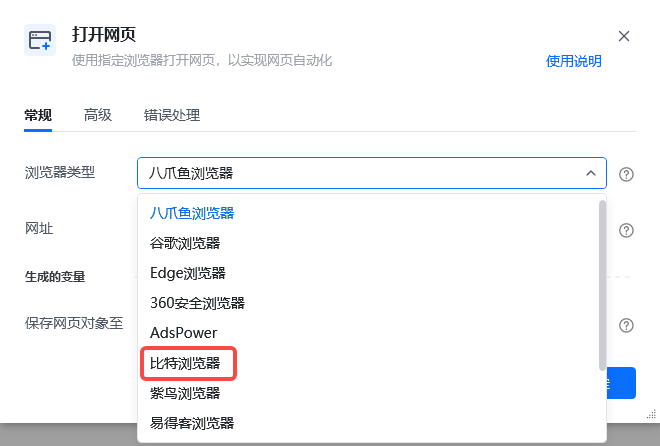Close the 打开网页 dialog
The height and width of the screenshot is (446, 660).
click(x=624, y=36)
